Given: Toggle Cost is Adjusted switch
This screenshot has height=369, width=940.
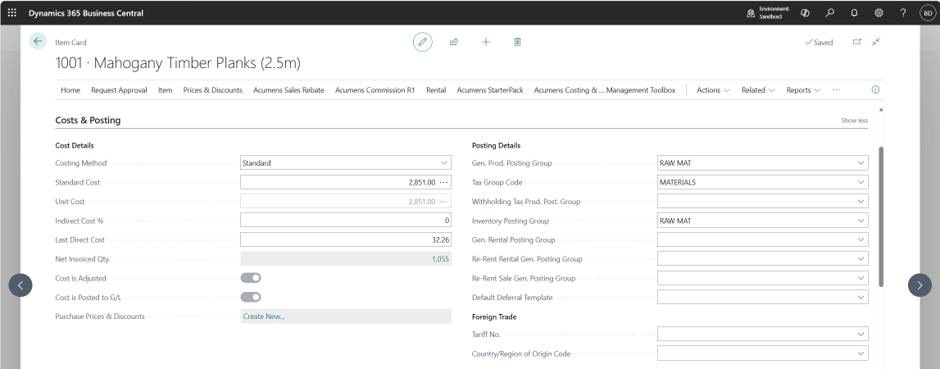Looking at the screenshot, I should [251, 278].
